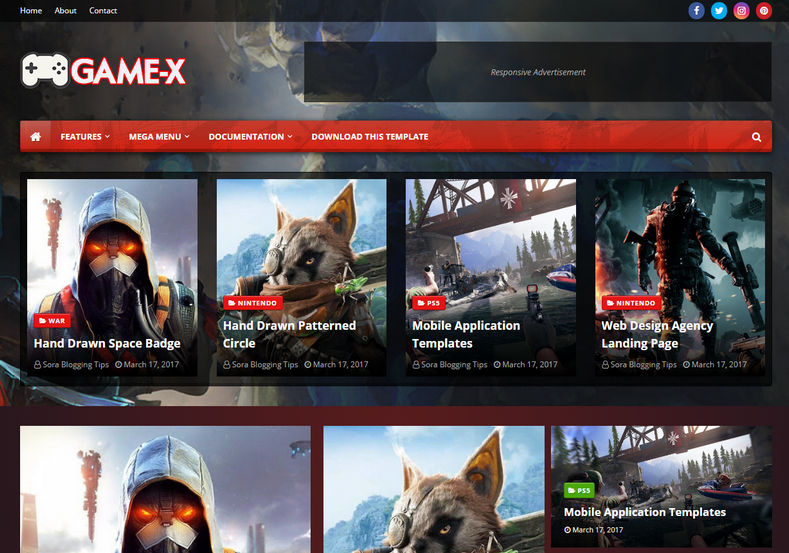The image size is (789, 553).
Task: Select the WAR category tag
Action: tap(52, 321)
